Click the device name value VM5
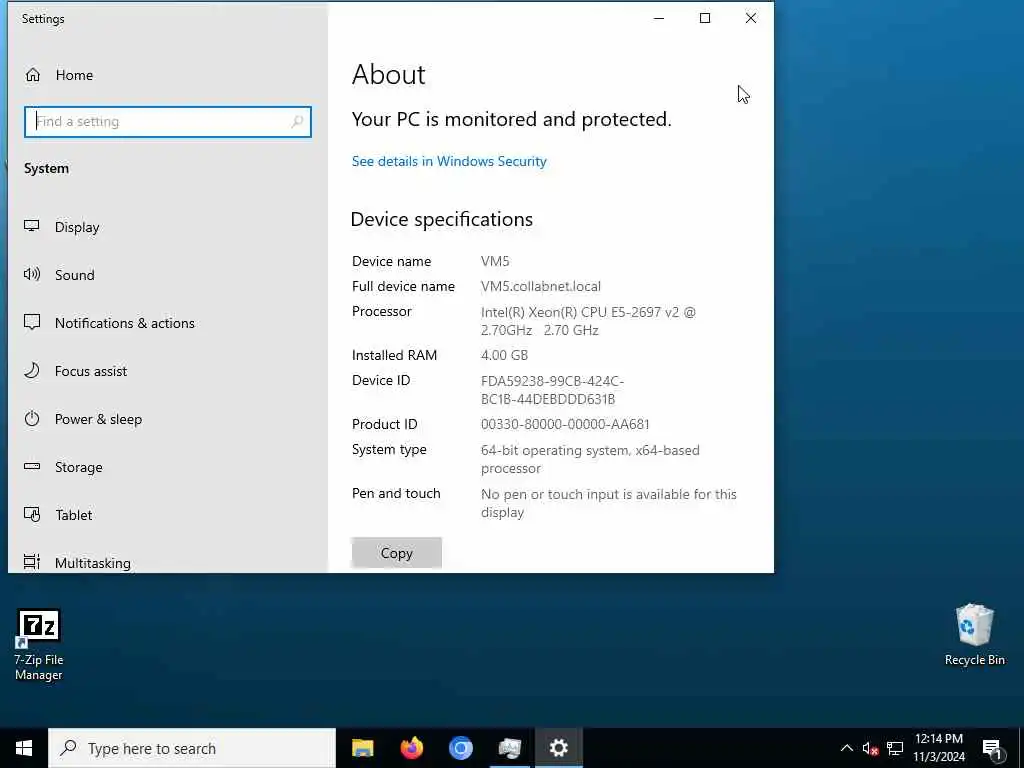This screenshot has height=768, width=1024. tap(495, 261)
